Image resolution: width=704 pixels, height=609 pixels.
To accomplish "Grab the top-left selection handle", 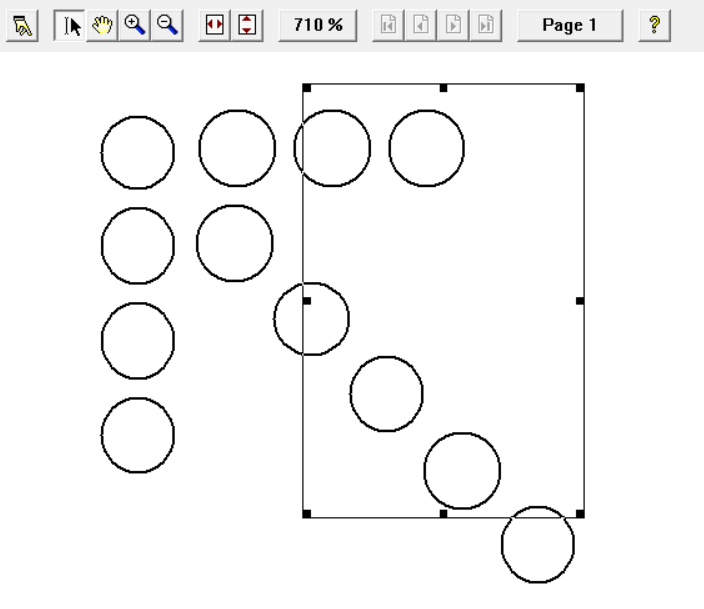I will click(307, 88).
